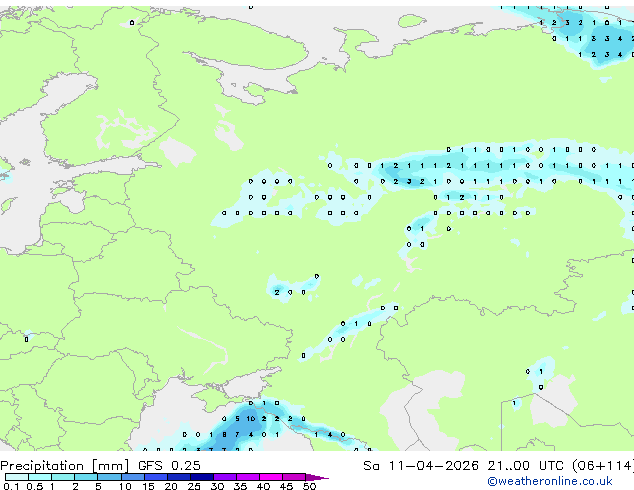This screenshot has width=634, height=490.
Task: Click the '(06+114)' forecast run label
Action: point(603,466)
